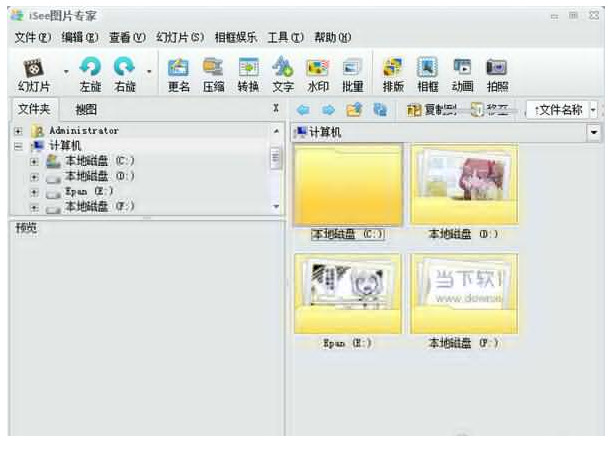Expand Epan (E:) in the tree
The height and width of the screenshot is (453, 614).
coord(34,192)
